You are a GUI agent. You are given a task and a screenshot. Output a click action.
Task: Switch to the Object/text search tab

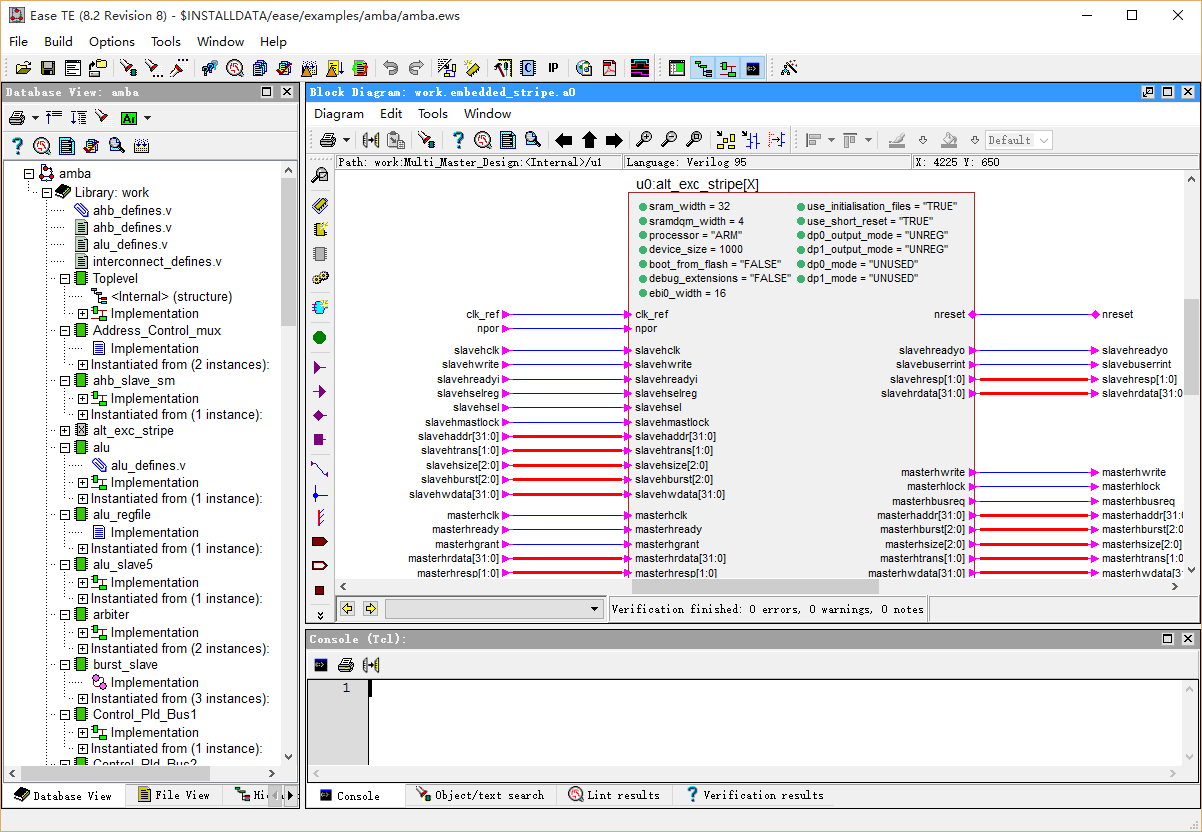481,795
